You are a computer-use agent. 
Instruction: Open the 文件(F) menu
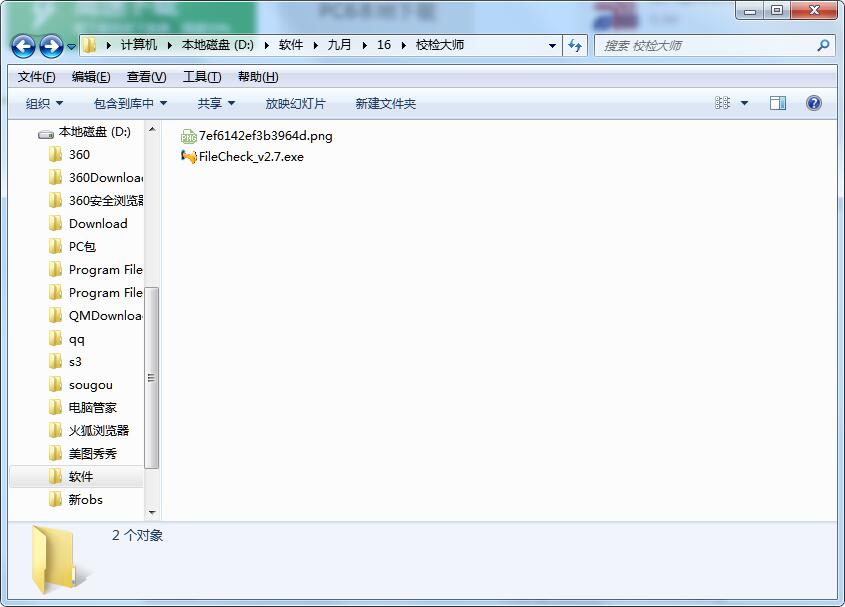pos(36,77)
